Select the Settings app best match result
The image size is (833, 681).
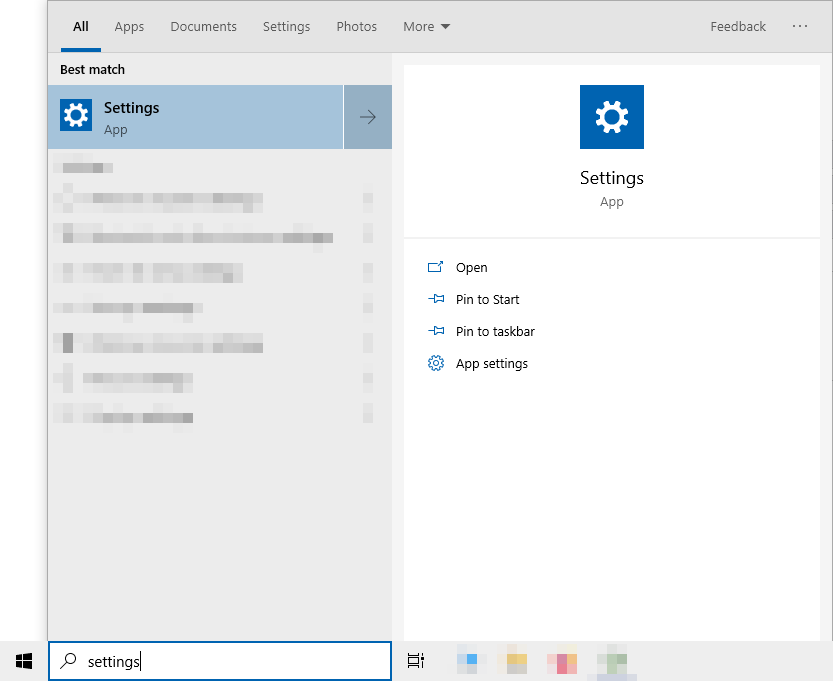pyautogui.click(x=195, y=117)
